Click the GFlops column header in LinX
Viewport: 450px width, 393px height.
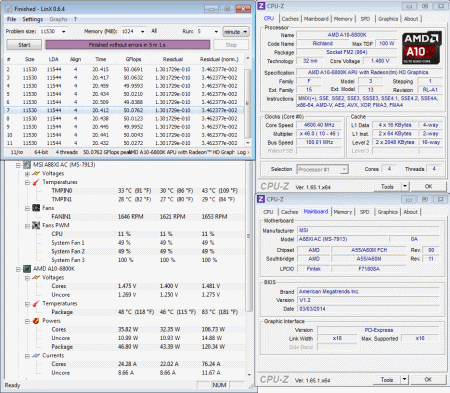134,59
